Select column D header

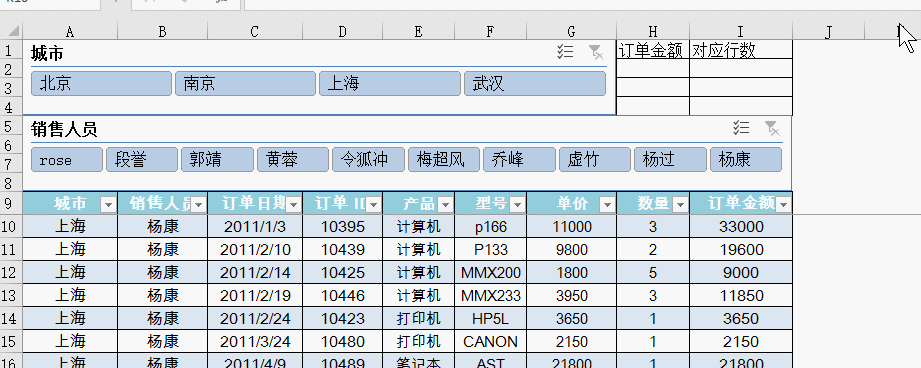tap(342, 31)
